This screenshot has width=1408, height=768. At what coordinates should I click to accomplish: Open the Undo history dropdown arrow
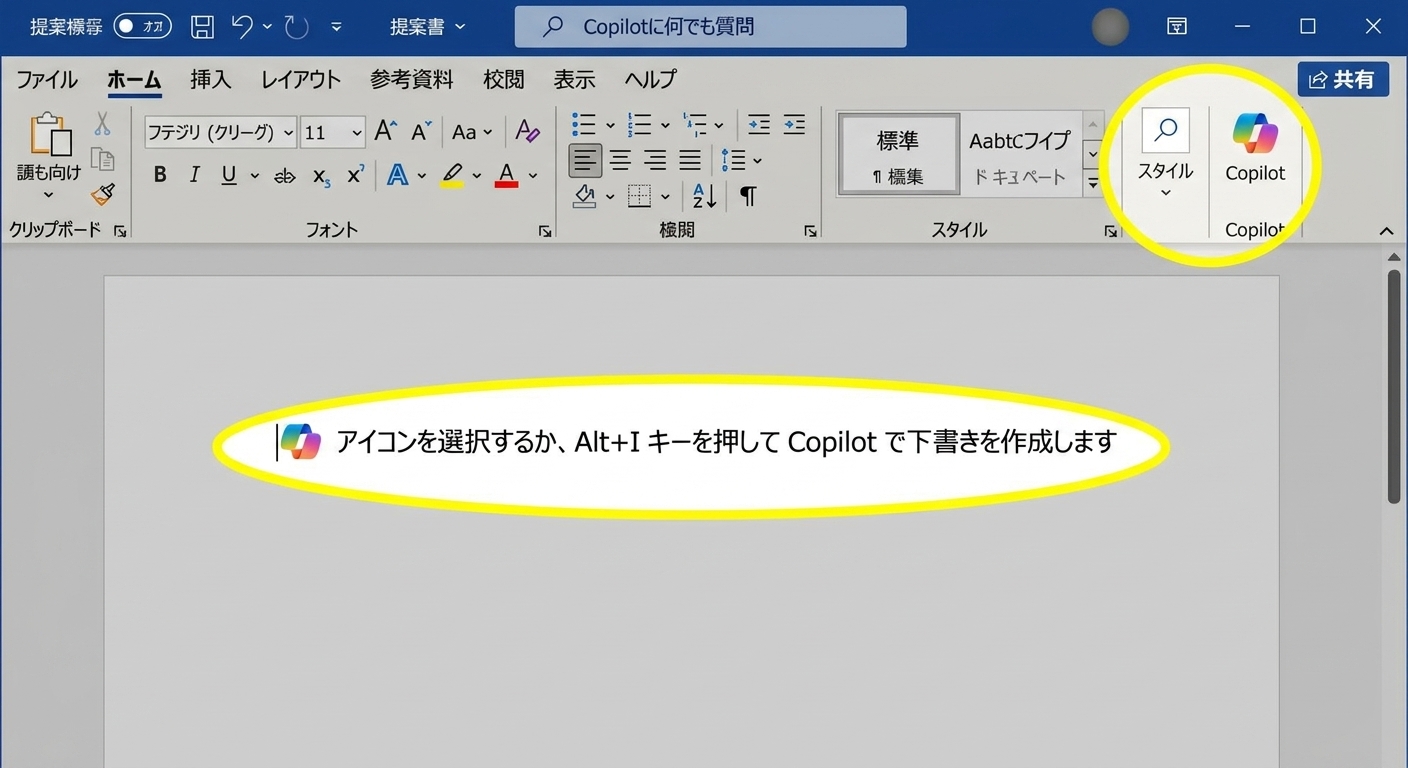267,27
